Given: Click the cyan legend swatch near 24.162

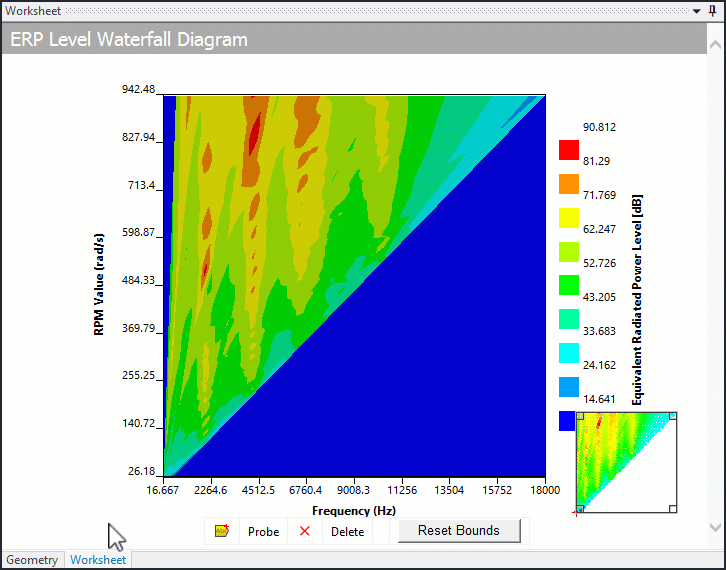Looking at the screenshot, I should [x=569, y=353].
